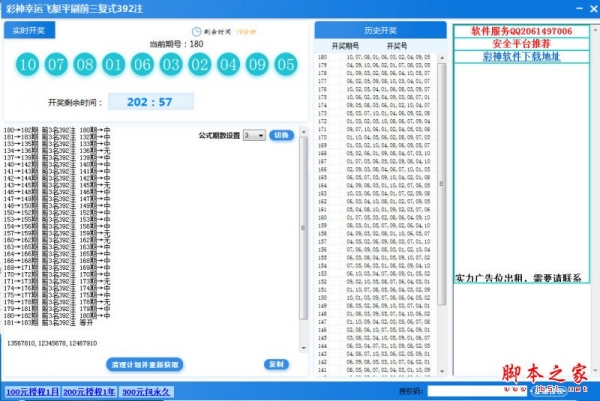Click the number ball 02
Screen dimensions: 600x401
click(x=200, y=64)
